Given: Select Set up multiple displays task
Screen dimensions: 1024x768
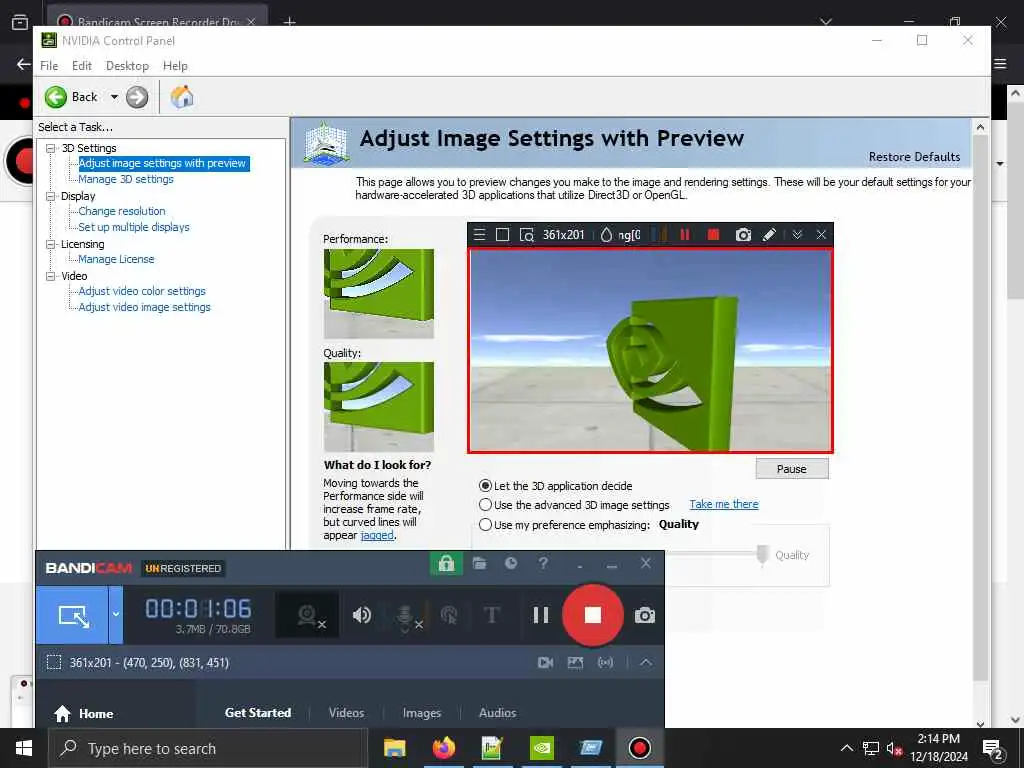Looking at the screenshot, I should coord(134,227).
